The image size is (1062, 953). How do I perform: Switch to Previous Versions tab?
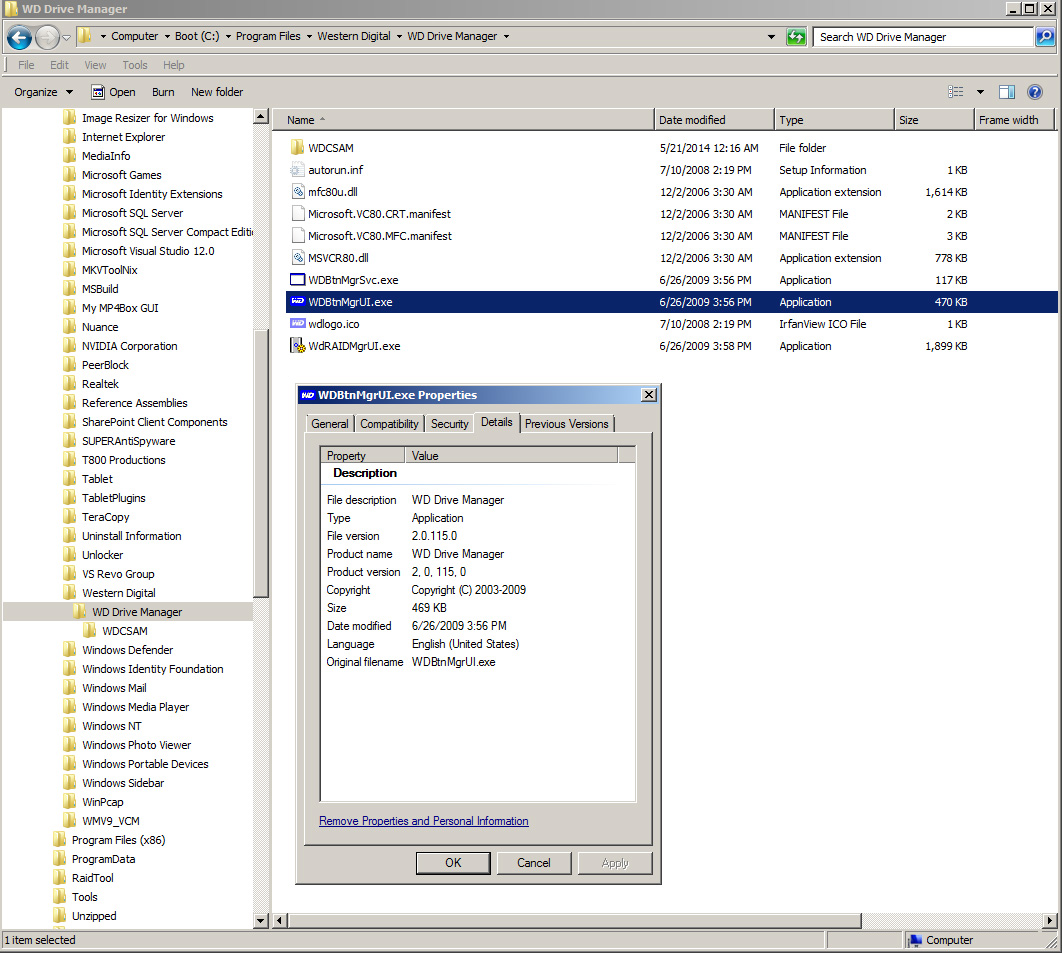pyautogui.click(x=567, y=424)
